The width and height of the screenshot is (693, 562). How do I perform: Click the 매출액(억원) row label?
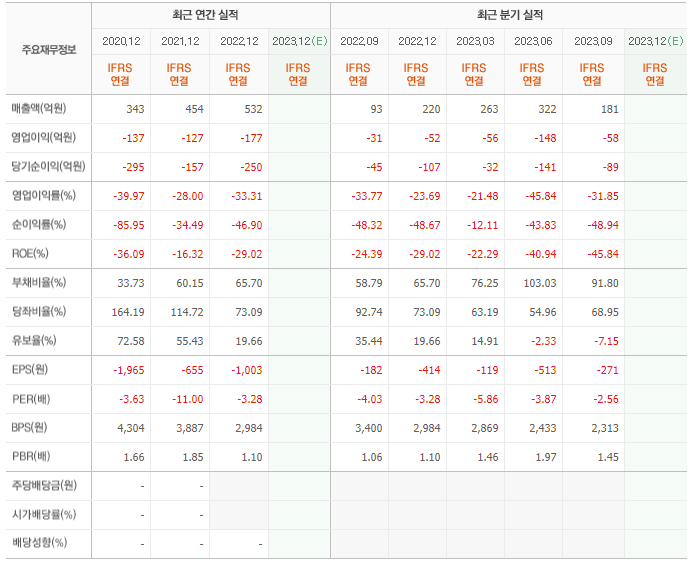pos(39,108)
